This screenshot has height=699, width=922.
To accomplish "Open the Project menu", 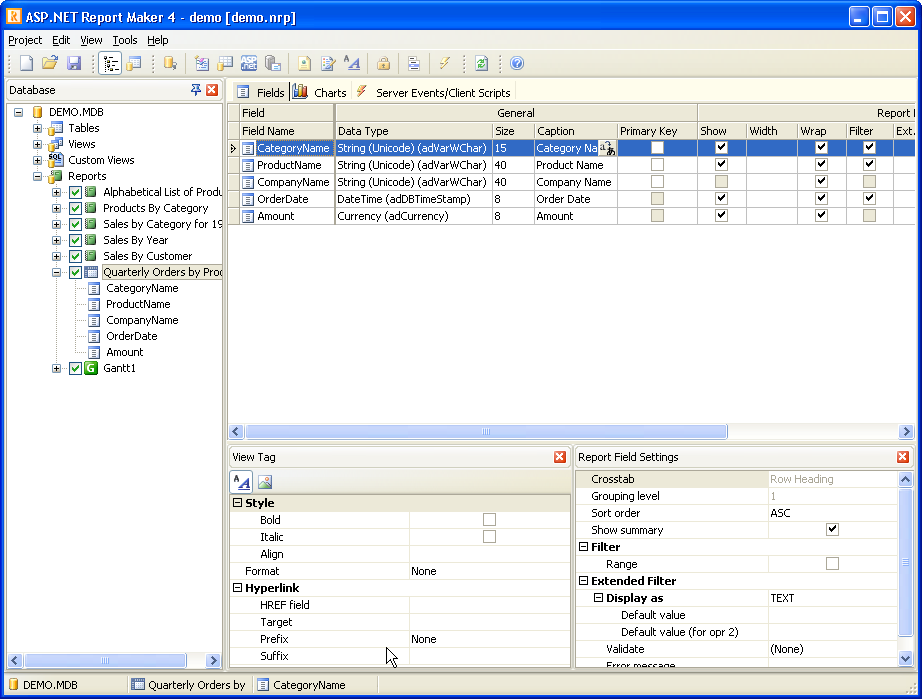I will (x=25, y=40).
